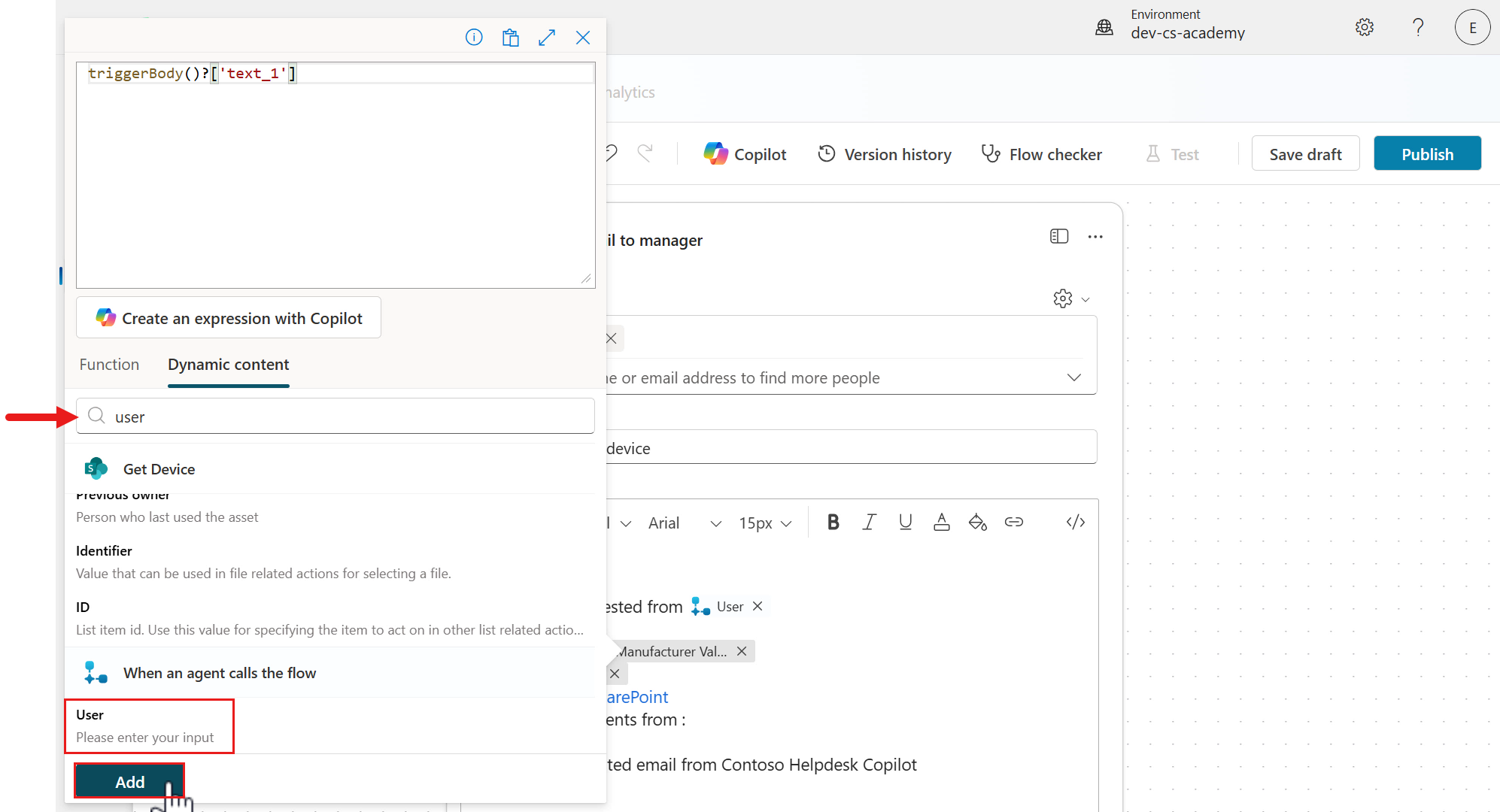Toggle underline formatting
This screenshot has width=1500, height=812.
(905, 522)
